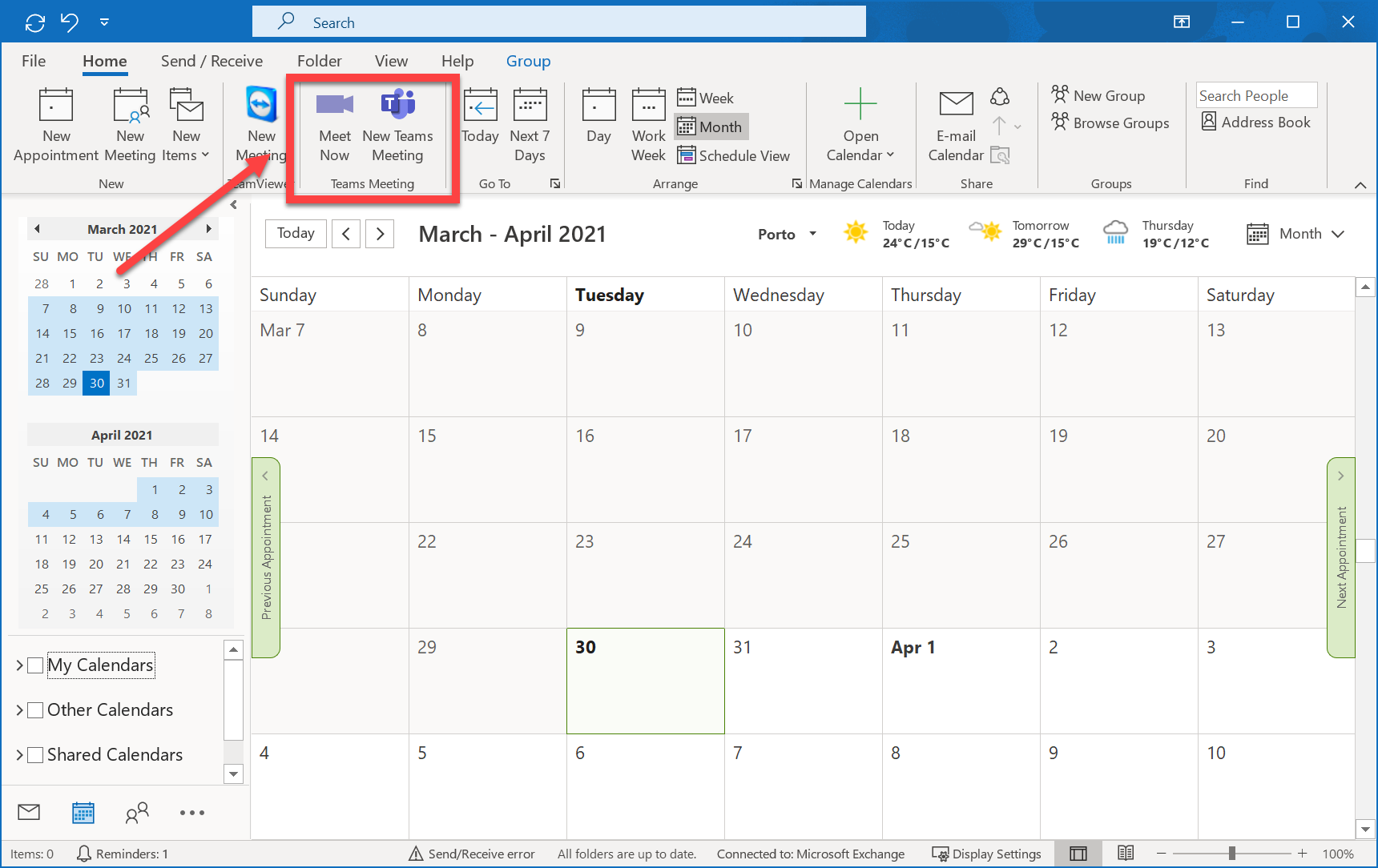Click the Search People input field
The width and height of the screenshot is (1378, 868).
[x=1255, y=95]
